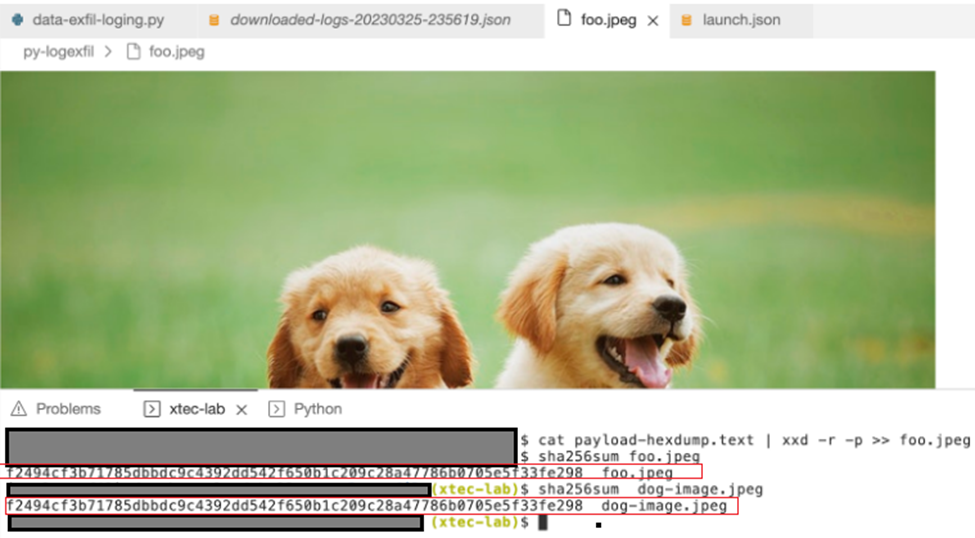This screenshot has width=975, height=538.
Task: Click file icon on foo.jpeg tab
Action: (564, 18)
